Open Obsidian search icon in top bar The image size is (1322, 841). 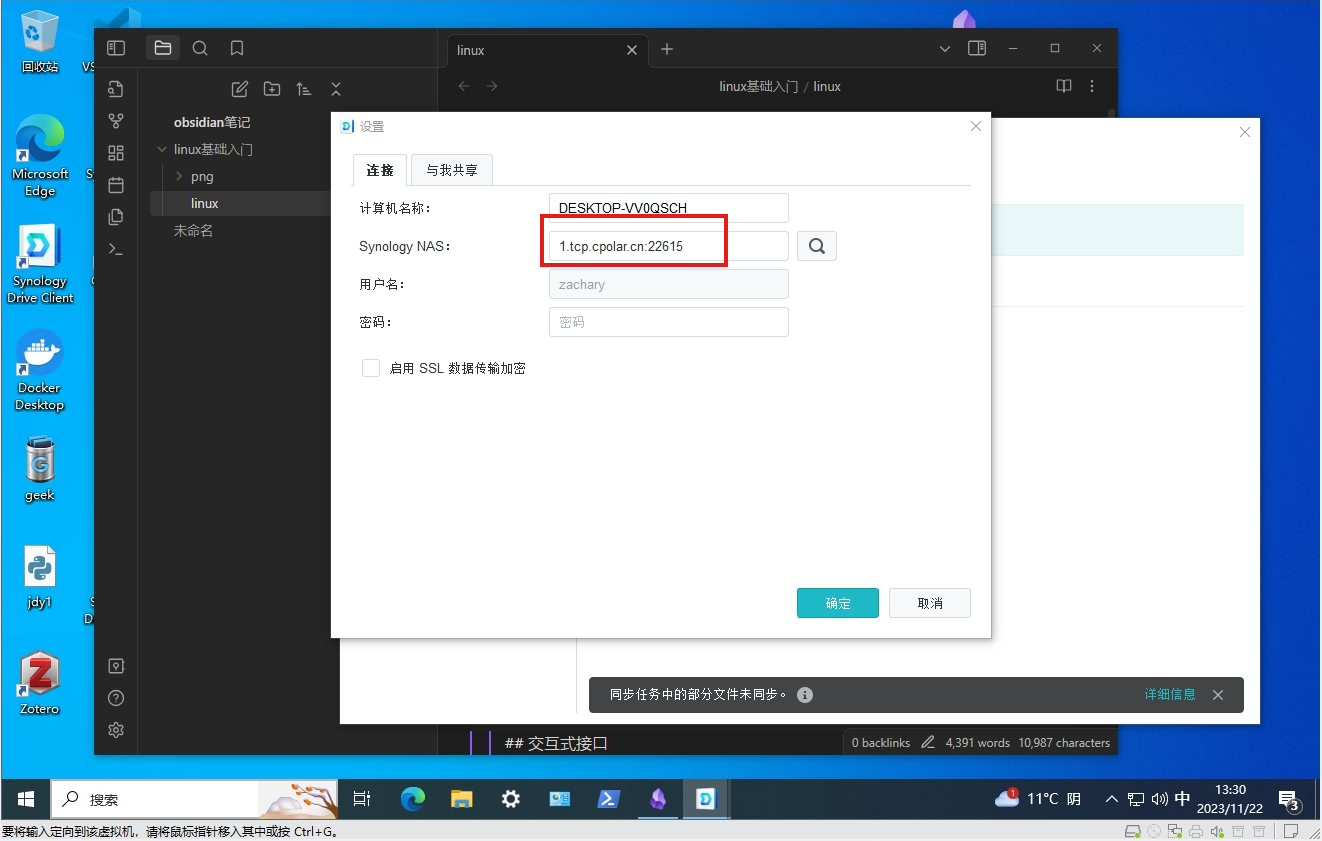[x=200, y=48]
